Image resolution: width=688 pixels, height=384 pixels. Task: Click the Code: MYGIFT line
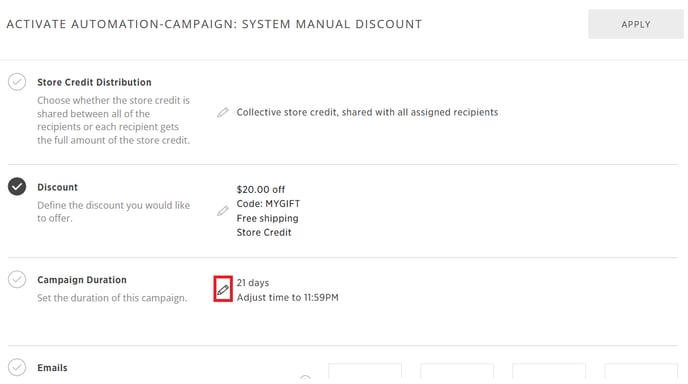[268, 204]
